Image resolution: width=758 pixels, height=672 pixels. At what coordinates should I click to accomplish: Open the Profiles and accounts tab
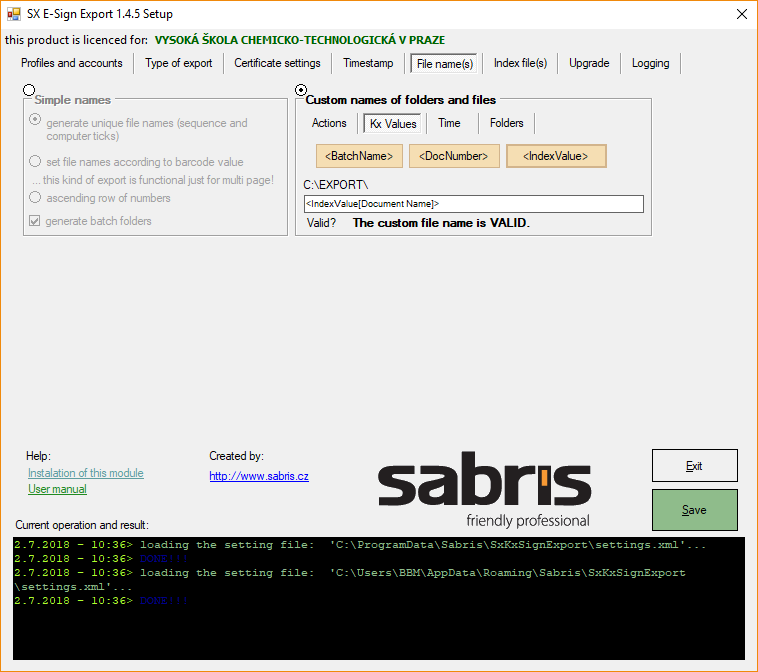[72, 63]
